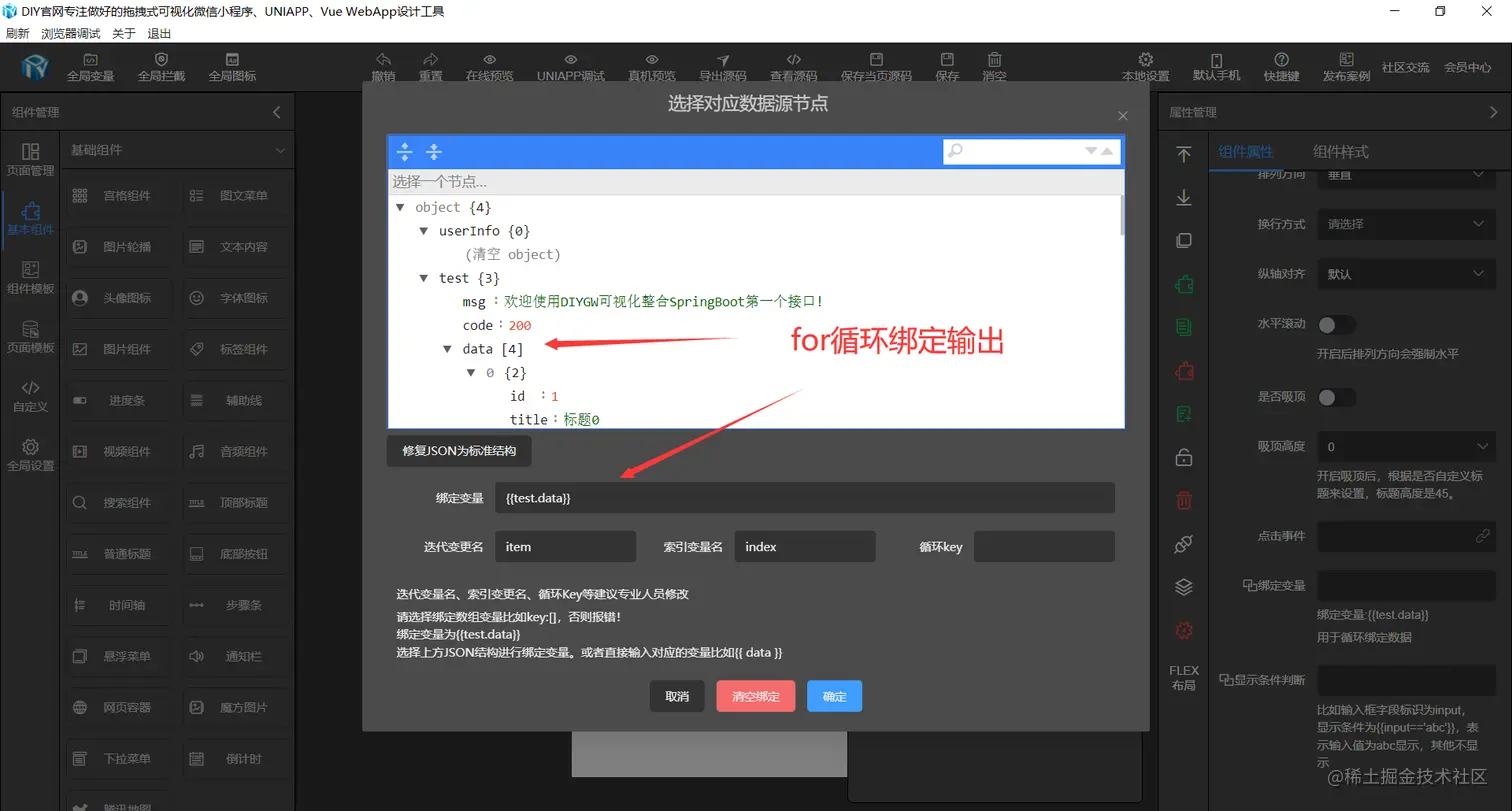
Task: Open the 换行方式 dropdown
Action: click(1405, 224)
